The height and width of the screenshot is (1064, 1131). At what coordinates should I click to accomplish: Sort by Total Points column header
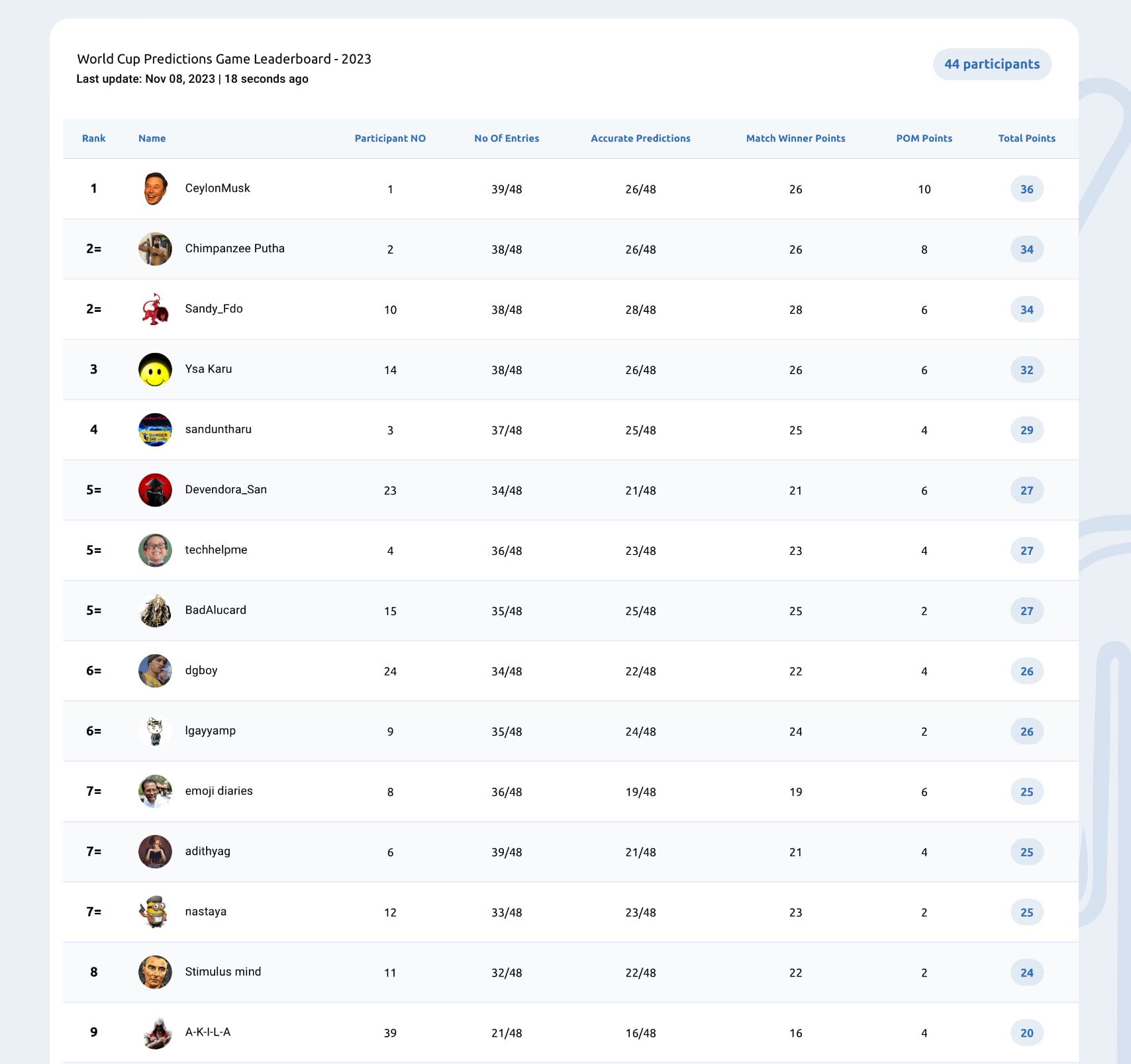click(1026, 138)
